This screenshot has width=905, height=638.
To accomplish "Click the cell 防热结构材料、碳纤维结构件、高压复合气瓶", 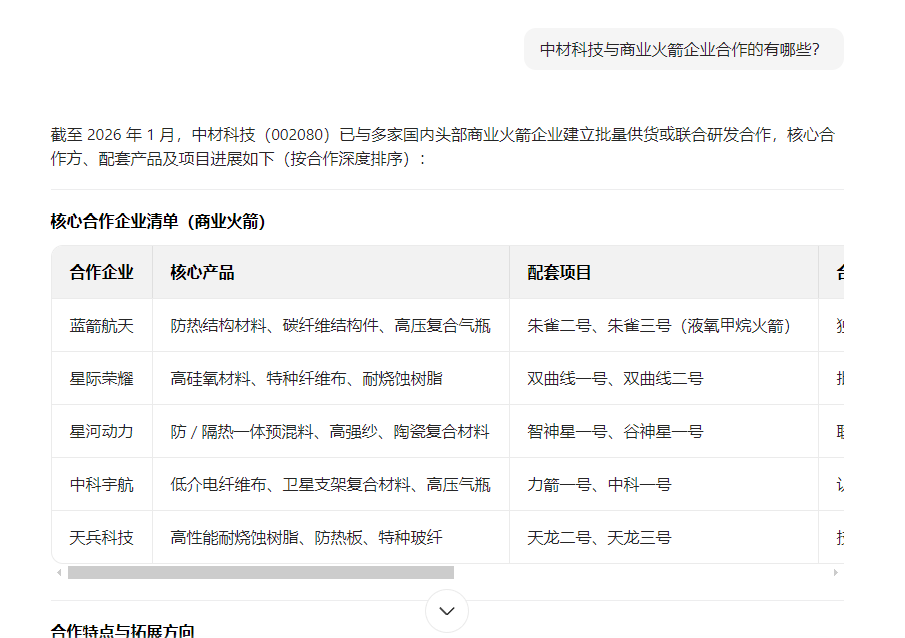I will (x=331, y=326).
